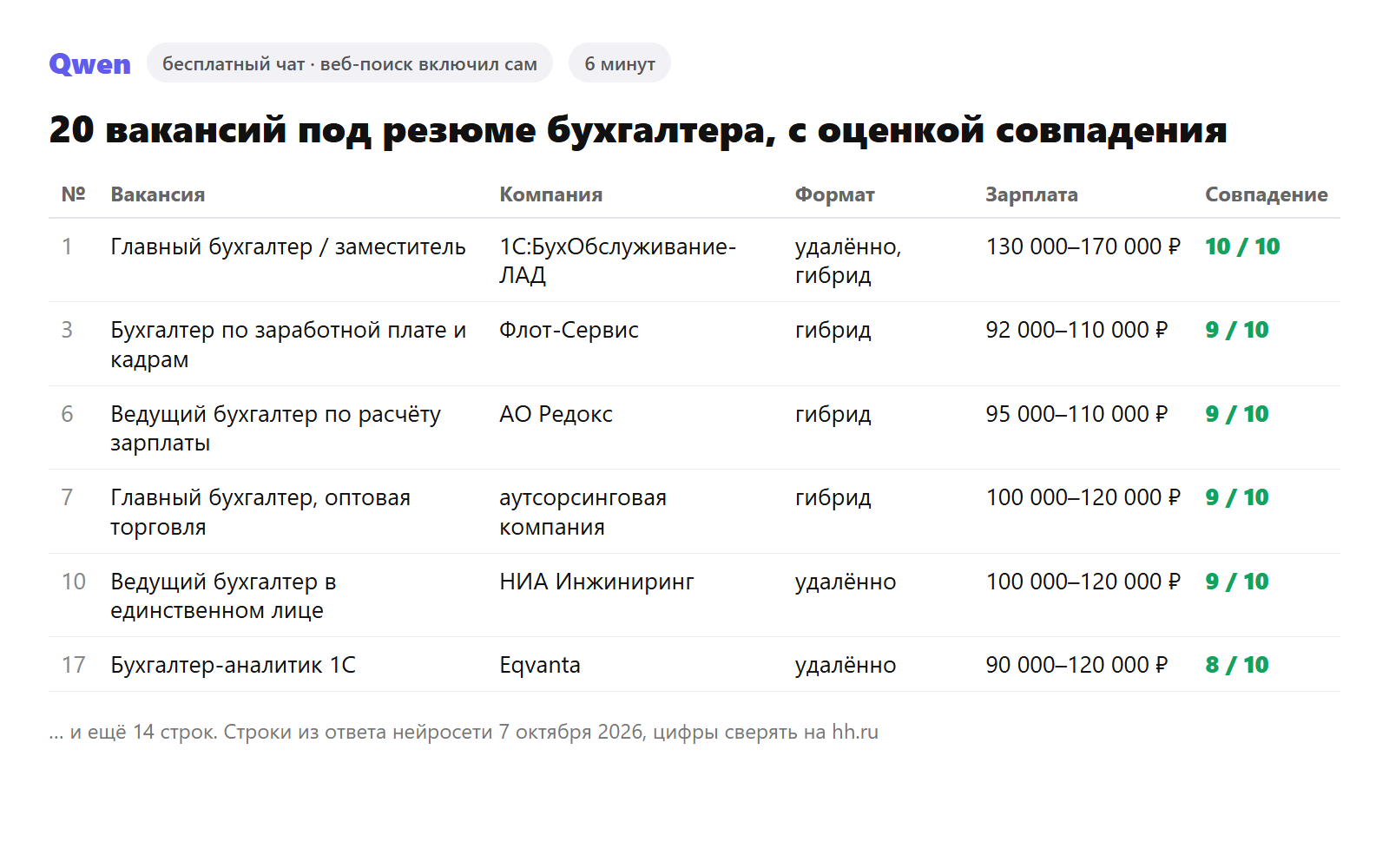Click '9 / 10' score for АО Редокс
The image size is (1389, 868).
click(x=1237, y=414)
